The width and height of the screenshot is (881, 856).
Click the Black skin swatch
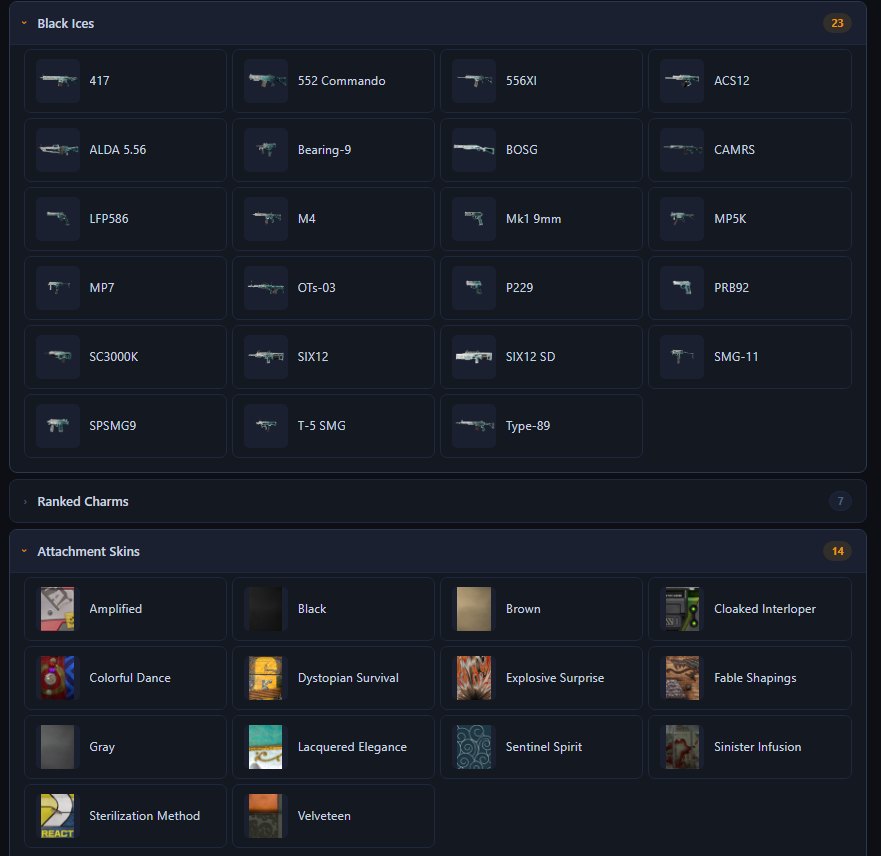point(265,609)
